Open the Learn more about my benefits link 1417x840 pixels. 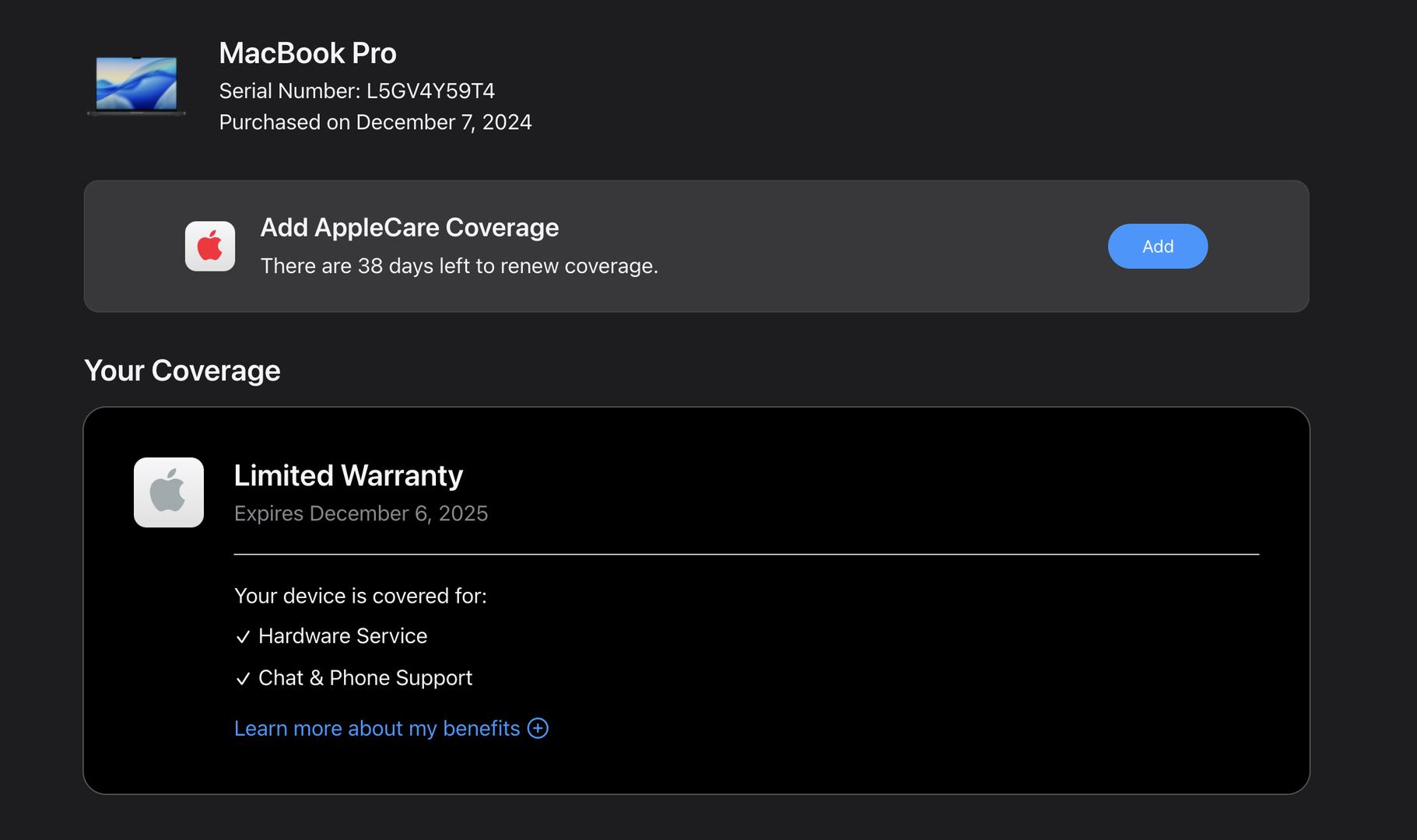click(377, 728)
